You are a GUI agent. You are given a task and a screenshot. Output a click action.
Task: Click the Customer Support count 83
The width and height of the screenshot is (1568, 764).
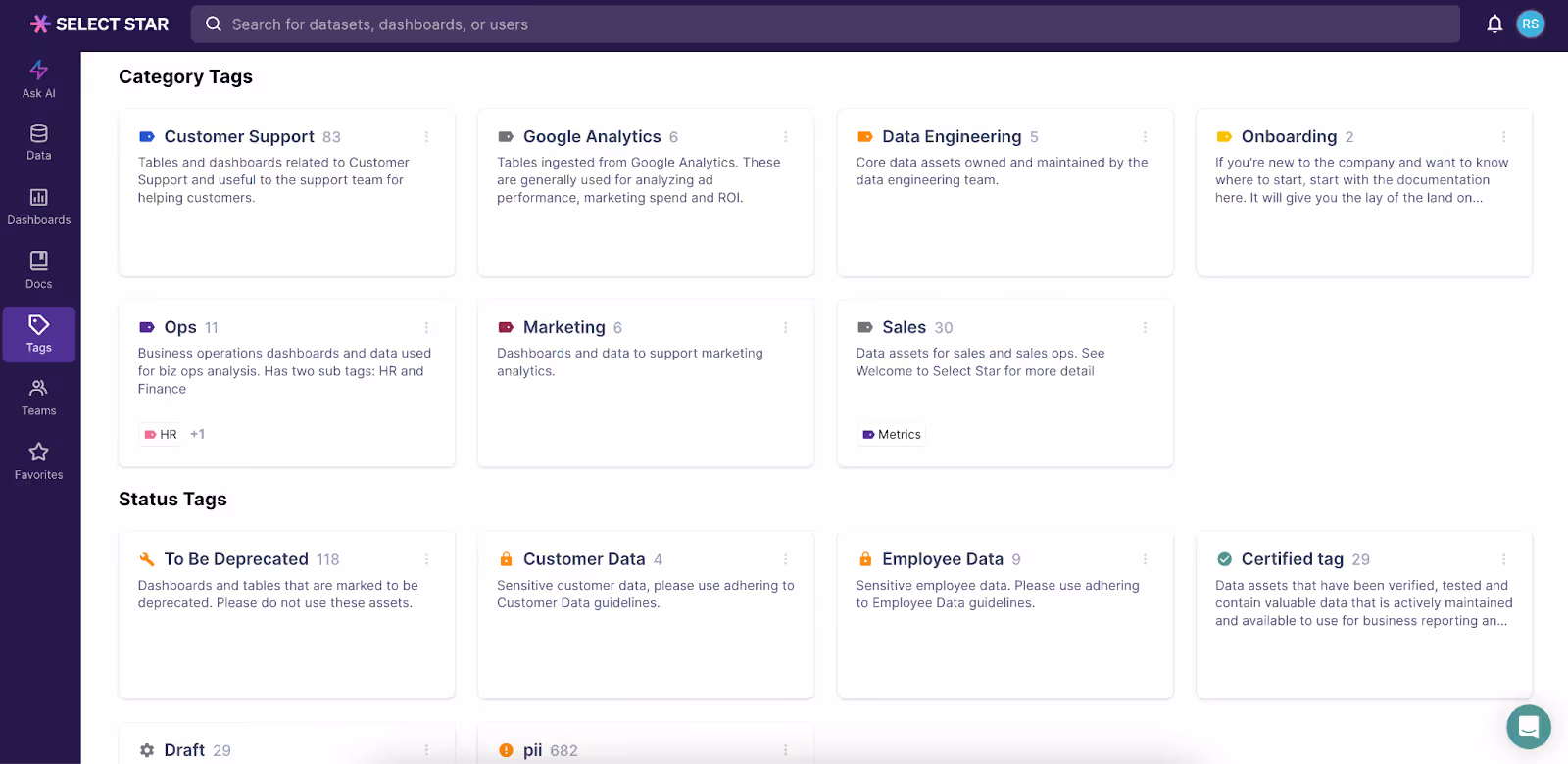(332, 137)
